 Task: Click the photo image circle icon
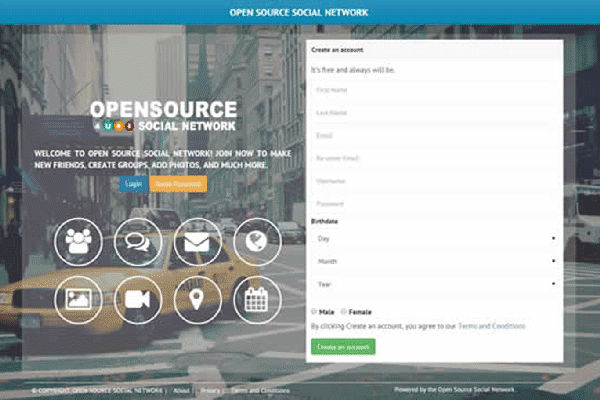pos(79,300)
